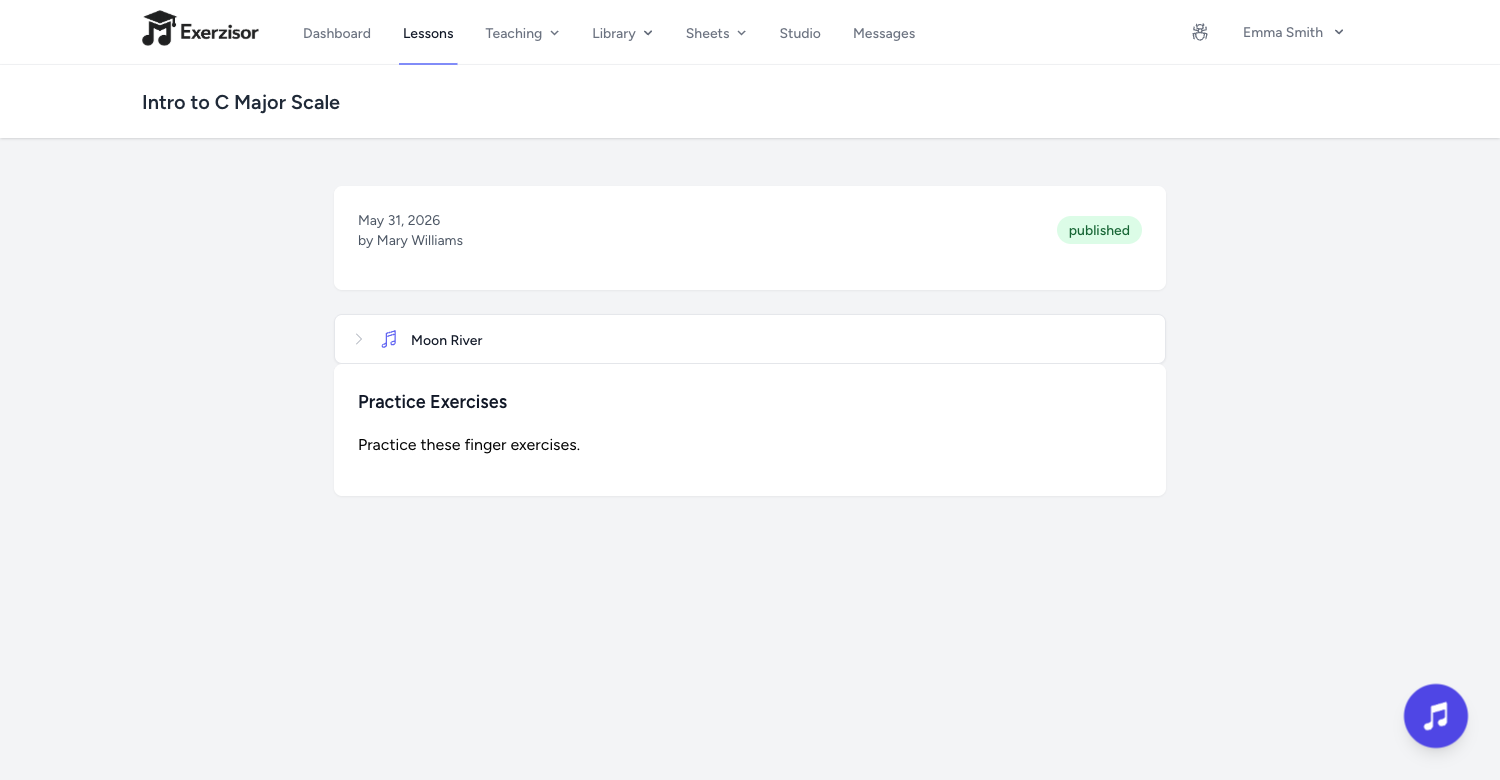
Task: Open the Sheets dropdown menu
Action: (x=716, y=33)
